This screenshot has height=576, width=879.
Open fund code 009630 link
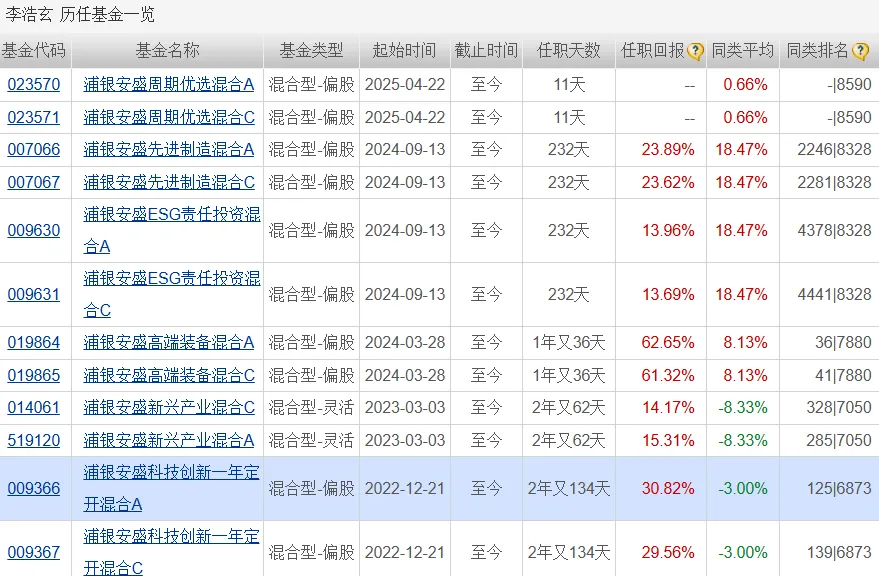point(34,231)
